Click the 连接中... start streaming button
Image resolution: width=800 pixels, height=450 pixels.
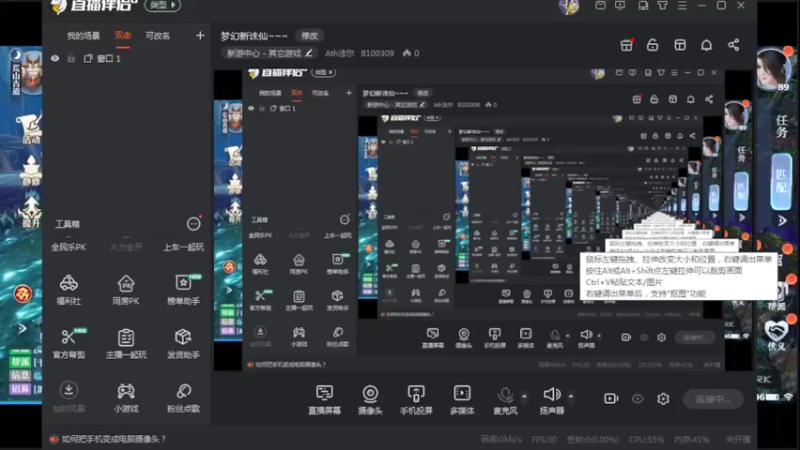click(x=713, y=399)
